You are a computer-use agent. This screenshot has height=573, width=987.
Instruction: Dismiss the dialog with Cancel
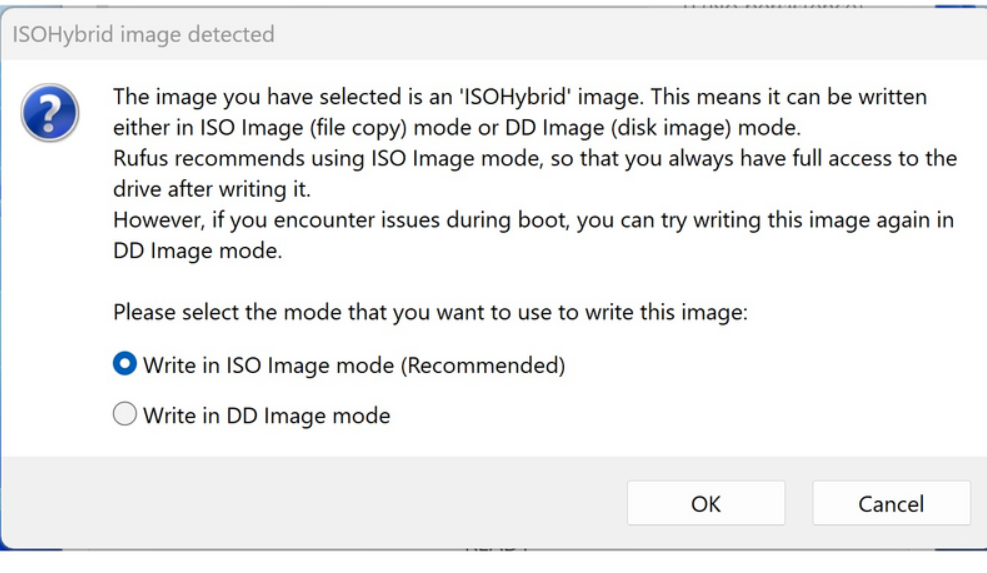[890, 504]
